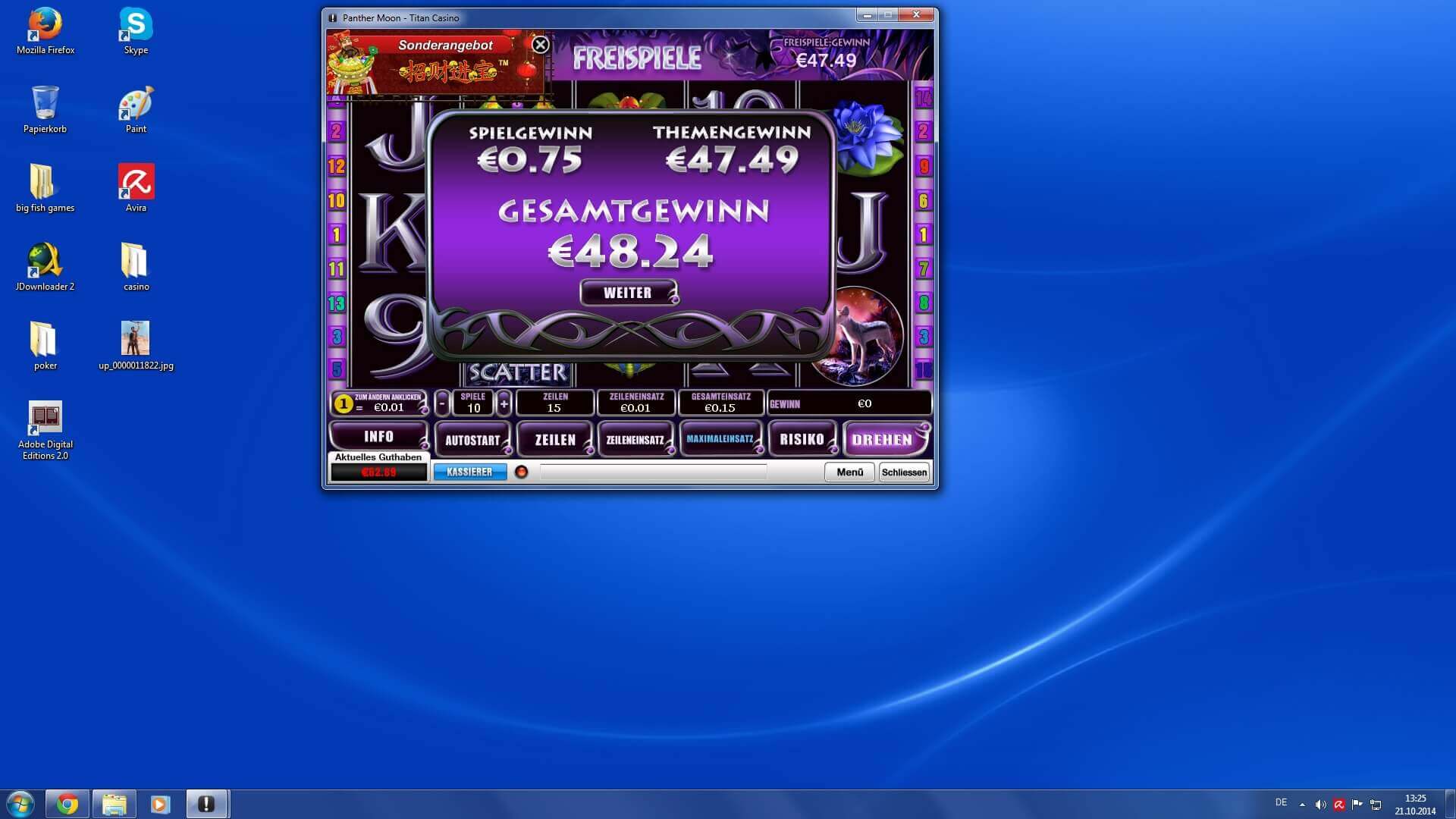The height and width of the screenshot is (819, 1456).
Task: Open the volume speaker tray icon
Action: point(1320,805)
